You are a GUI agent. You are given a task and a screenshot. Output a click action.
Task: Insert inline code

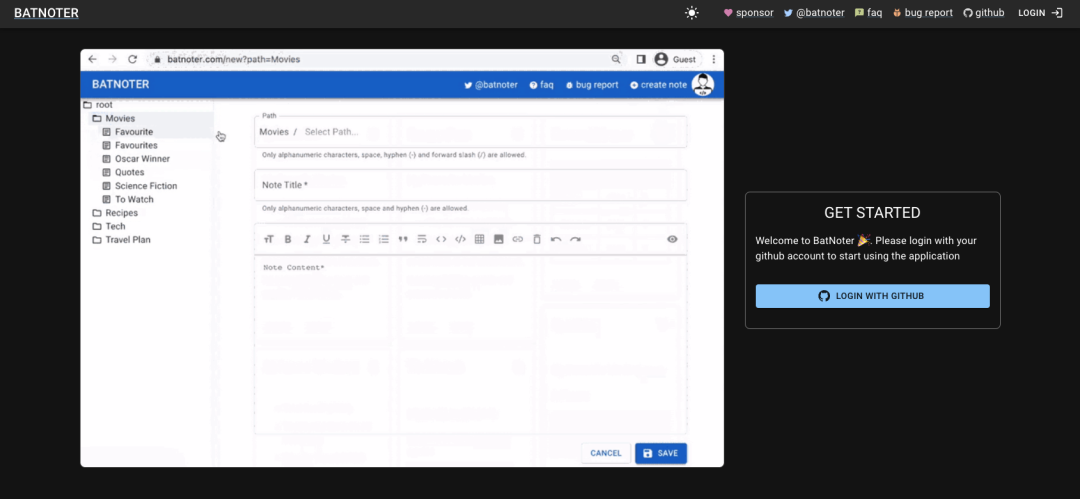point(441,239)
